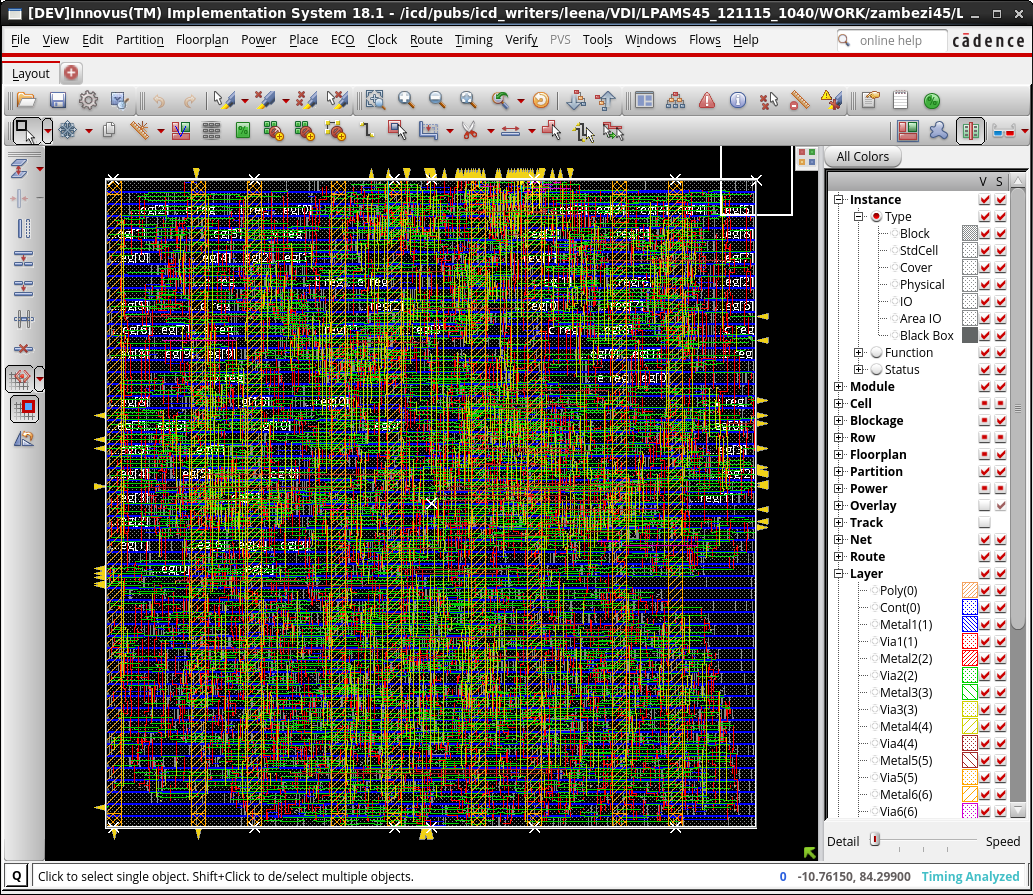Click the All Colors button
Screen dimensions: 1033x895
[x=862, y=157]
